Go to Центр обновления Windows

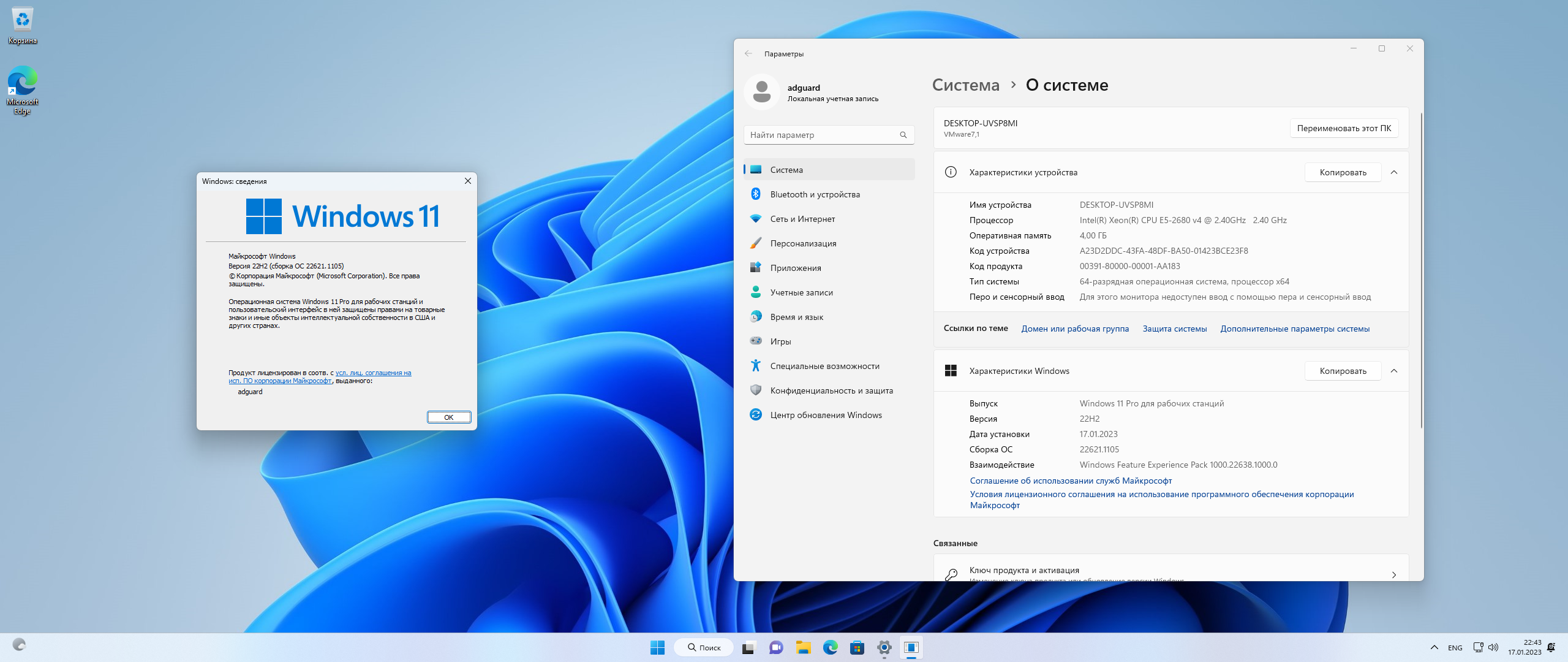tap(826, 415)
